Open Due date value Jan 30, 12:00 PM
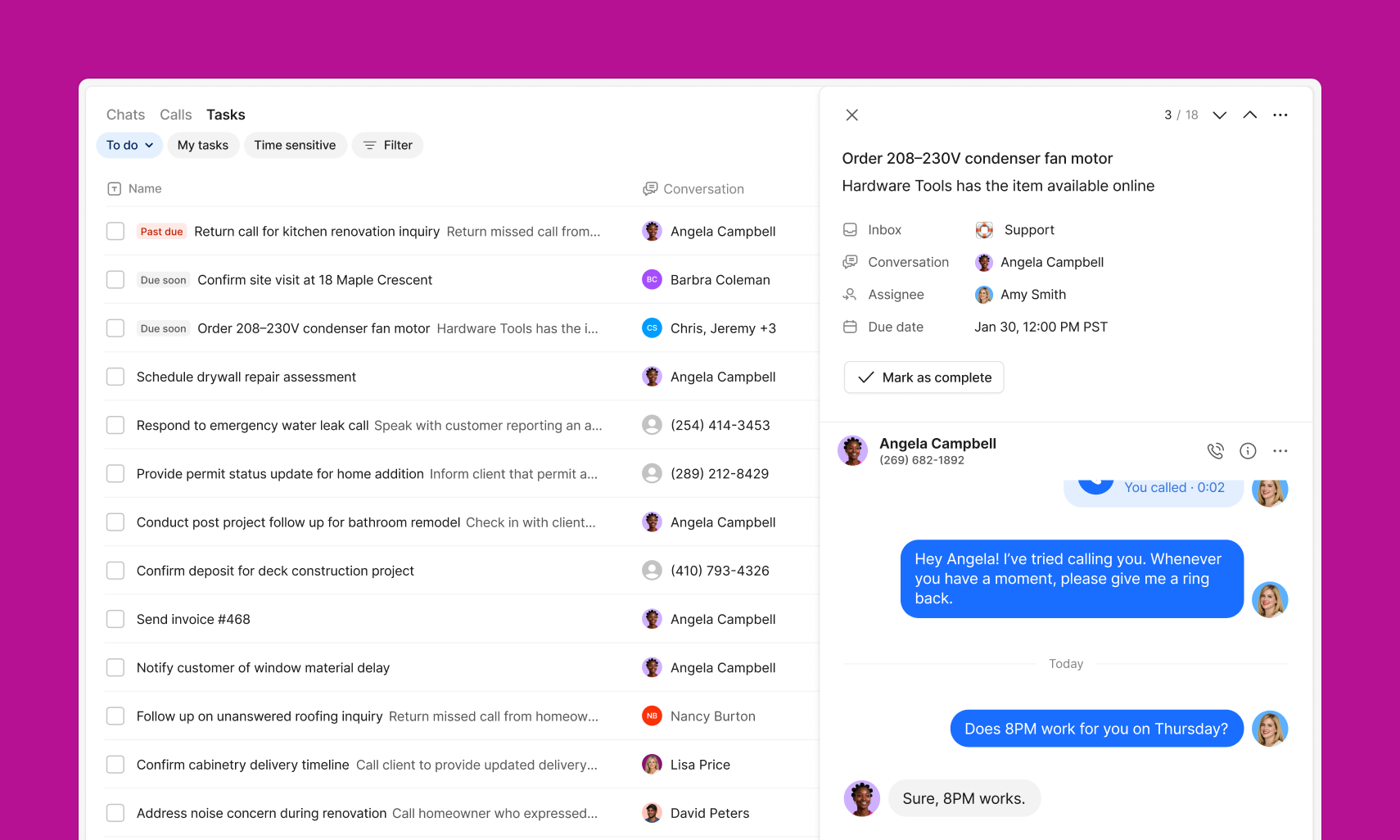Viewport: 1400px width, 840px height. coord(1041,327)
